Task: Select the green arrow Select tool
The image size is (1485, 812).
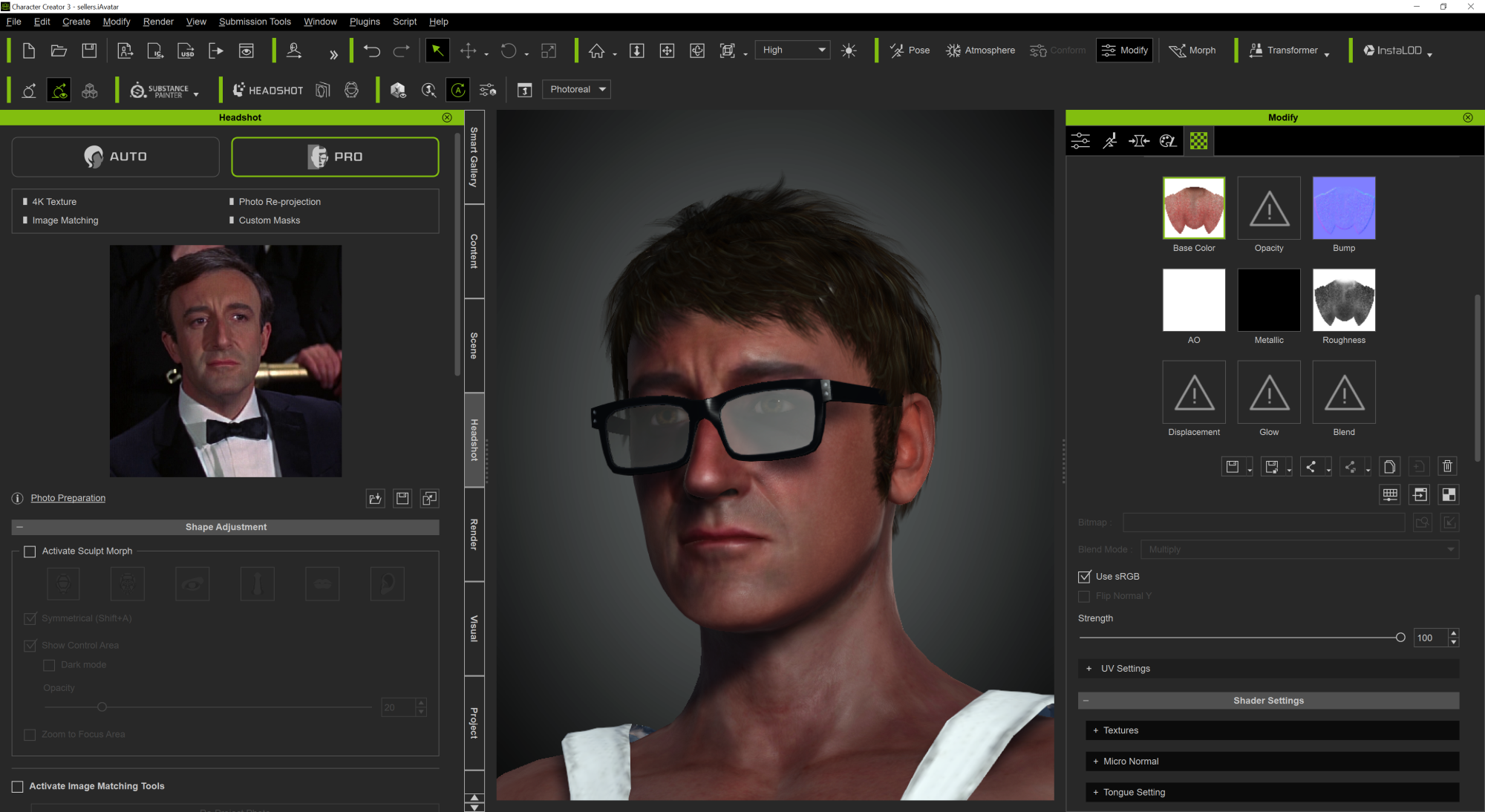Action: point(437,50)
